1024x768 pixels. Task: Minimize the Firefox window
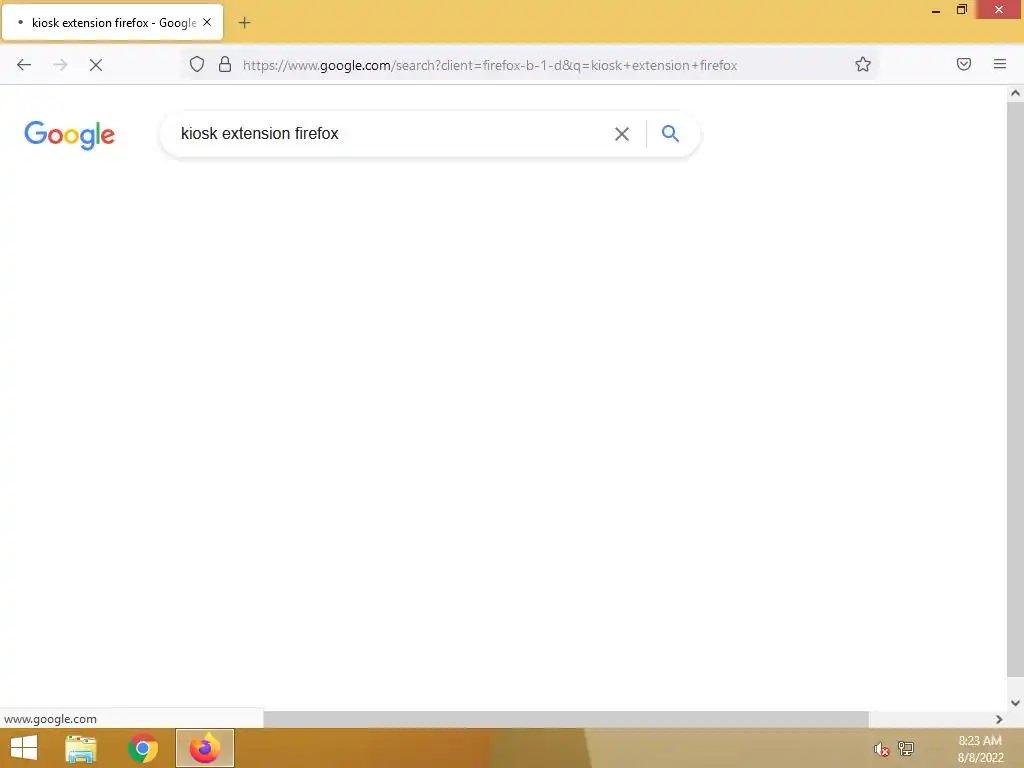click(x=936, y=10)
